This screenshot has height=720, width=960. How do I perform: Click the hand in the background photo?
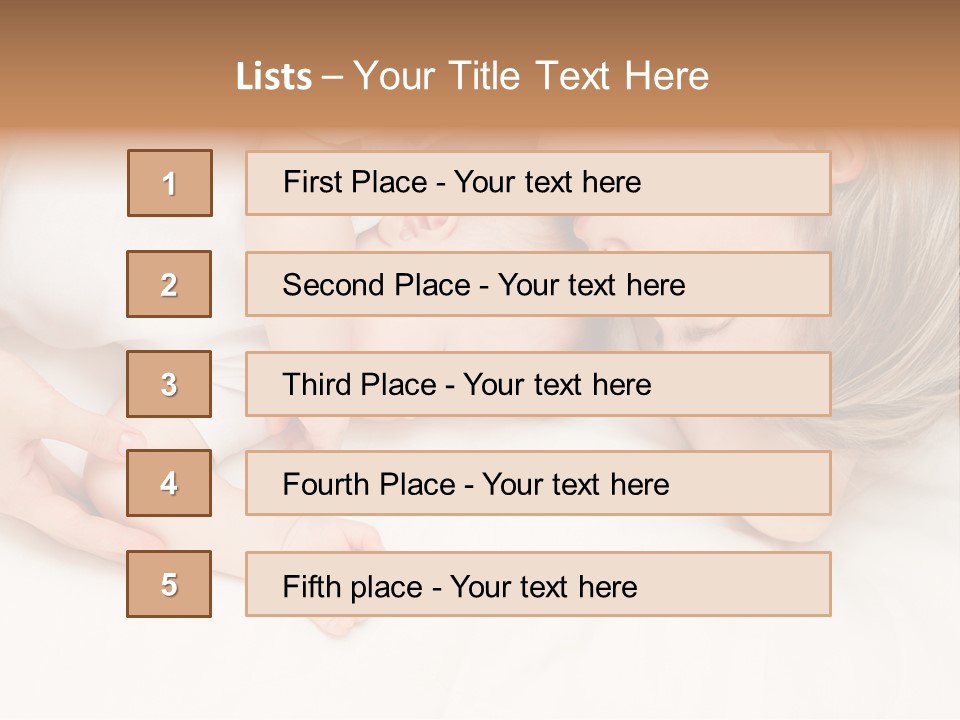pos(60,470)
